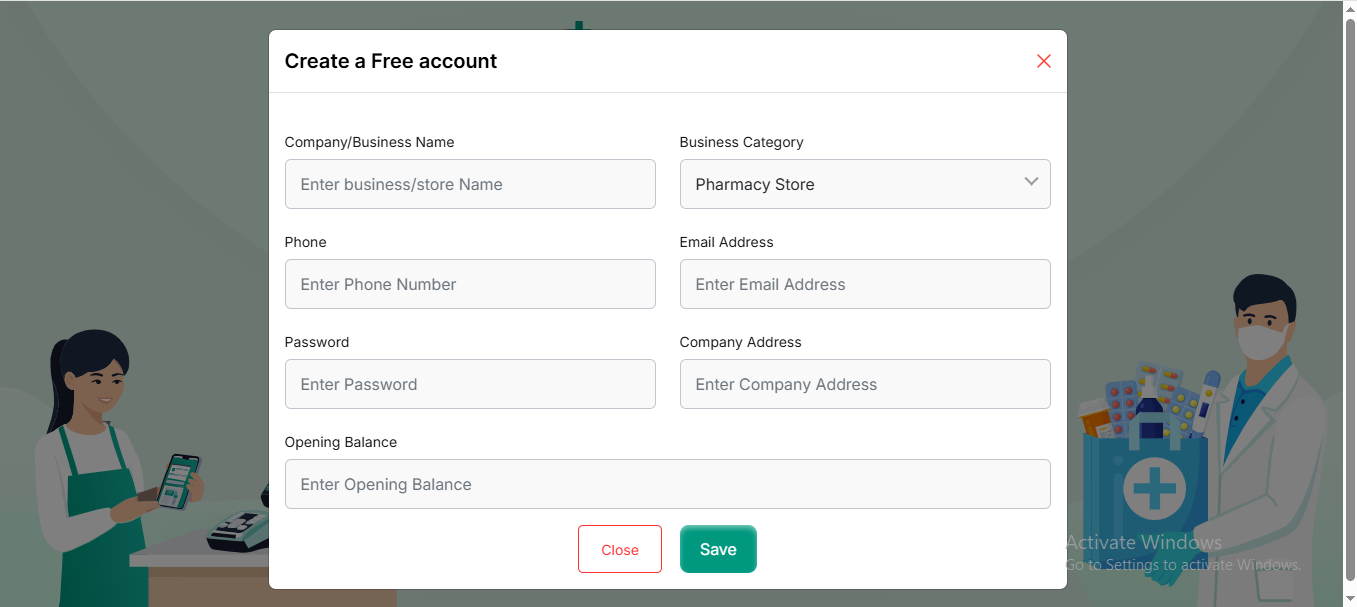Viewport: 1357px width, 607px height.
Task: Focus the Company/Business Name input field
Action: pyautogui.click(x=470, y=184)
